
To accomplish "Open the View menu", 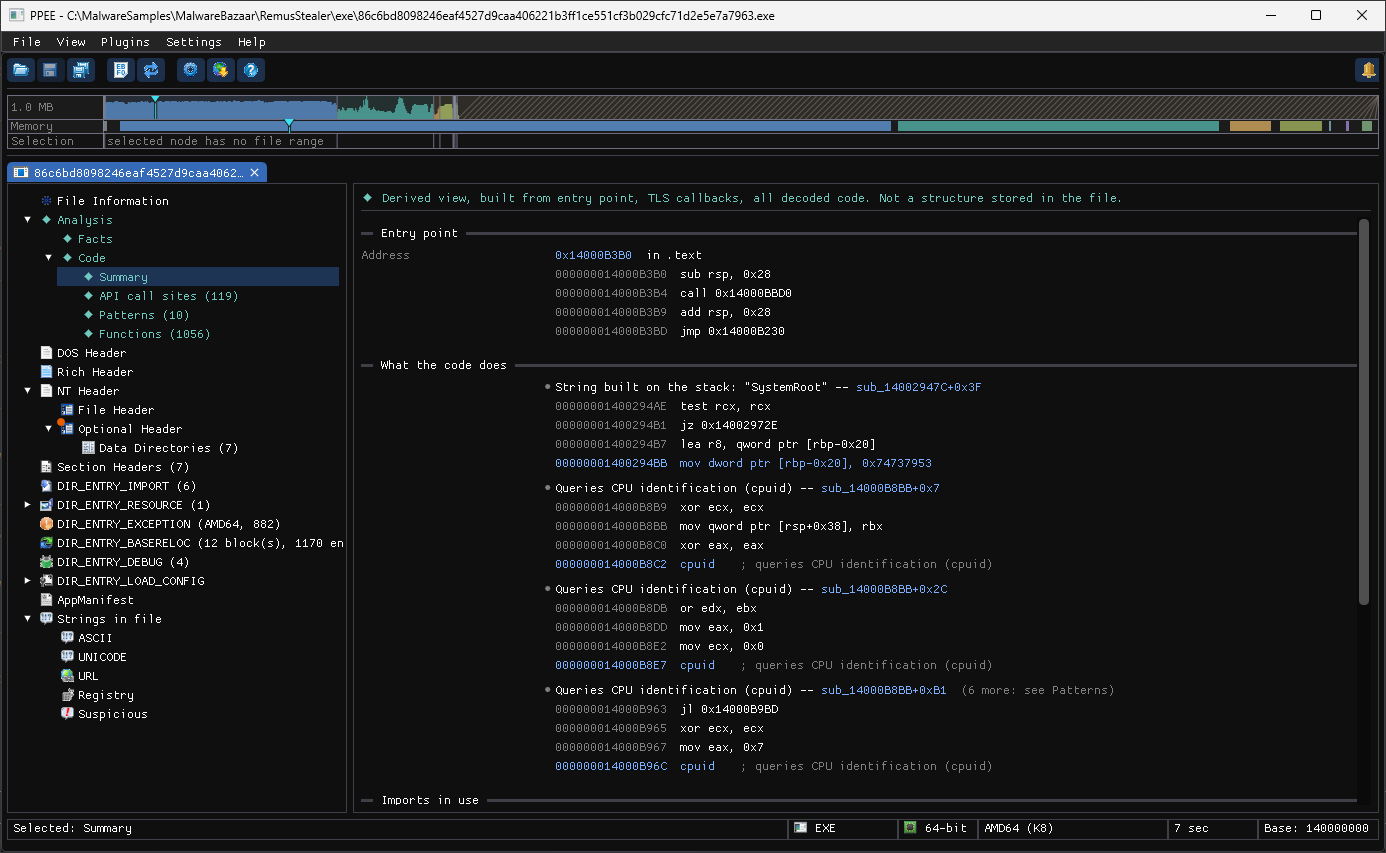I will [71, 42].
